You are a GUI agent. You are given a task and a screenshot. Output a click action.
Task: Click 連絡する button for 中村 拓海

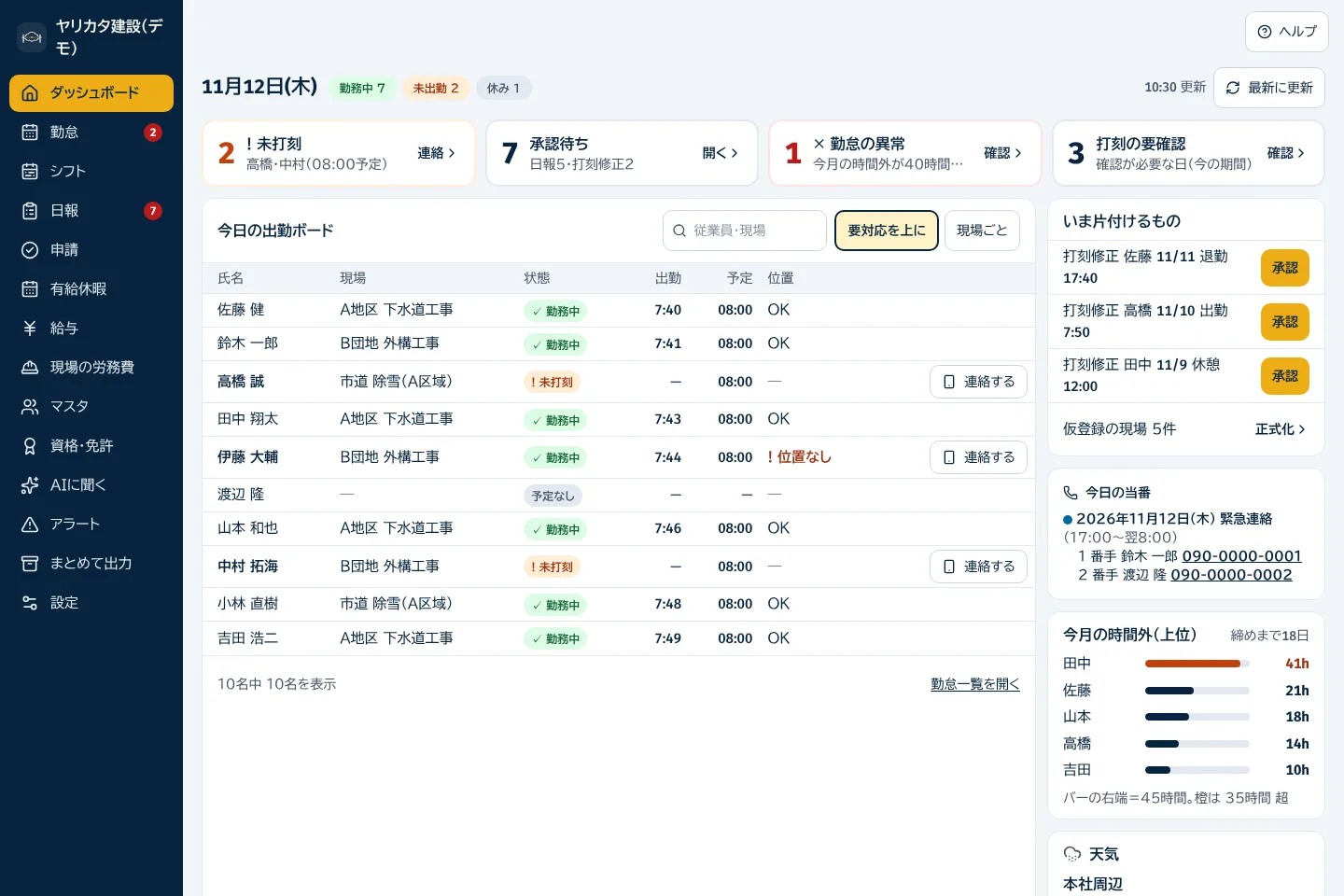click(978, 567)
